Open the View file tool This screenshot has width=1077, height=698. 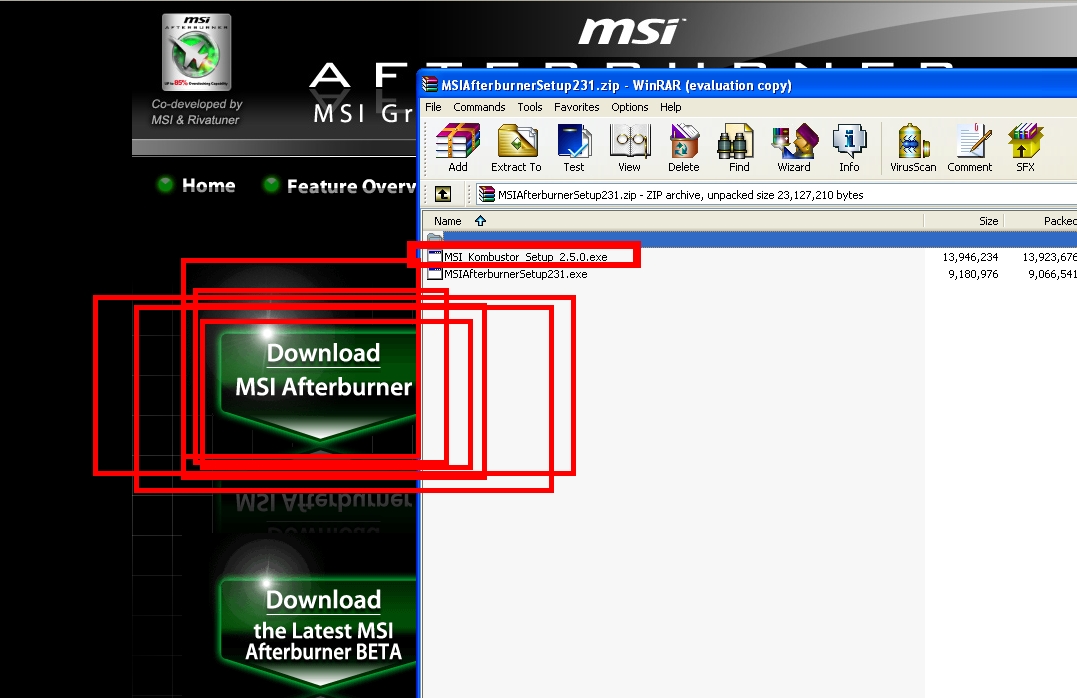(629, 148)
